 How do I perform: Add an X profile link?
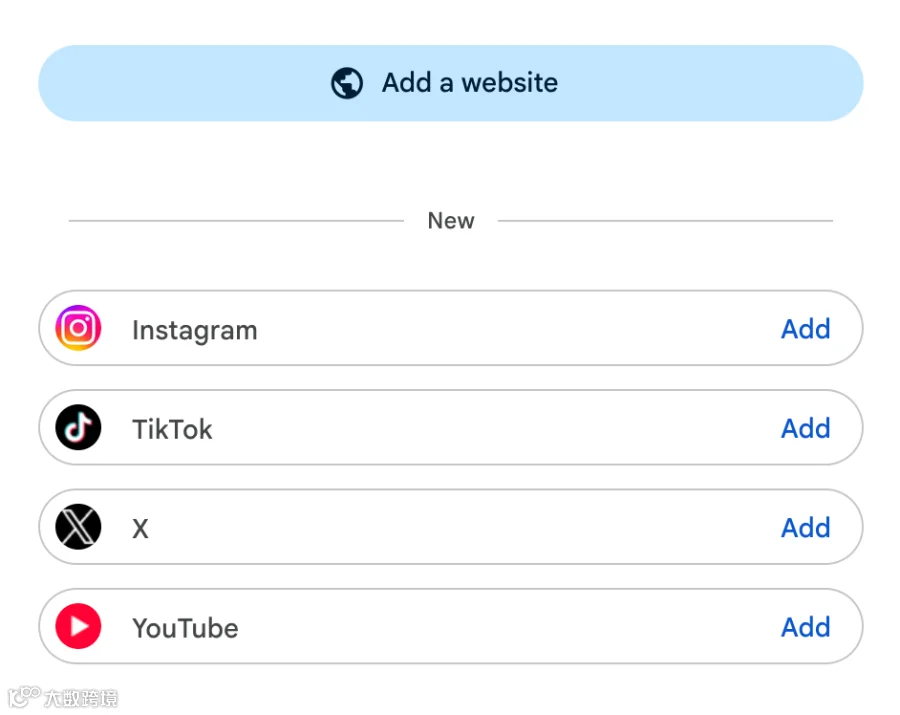pos(805,527)
